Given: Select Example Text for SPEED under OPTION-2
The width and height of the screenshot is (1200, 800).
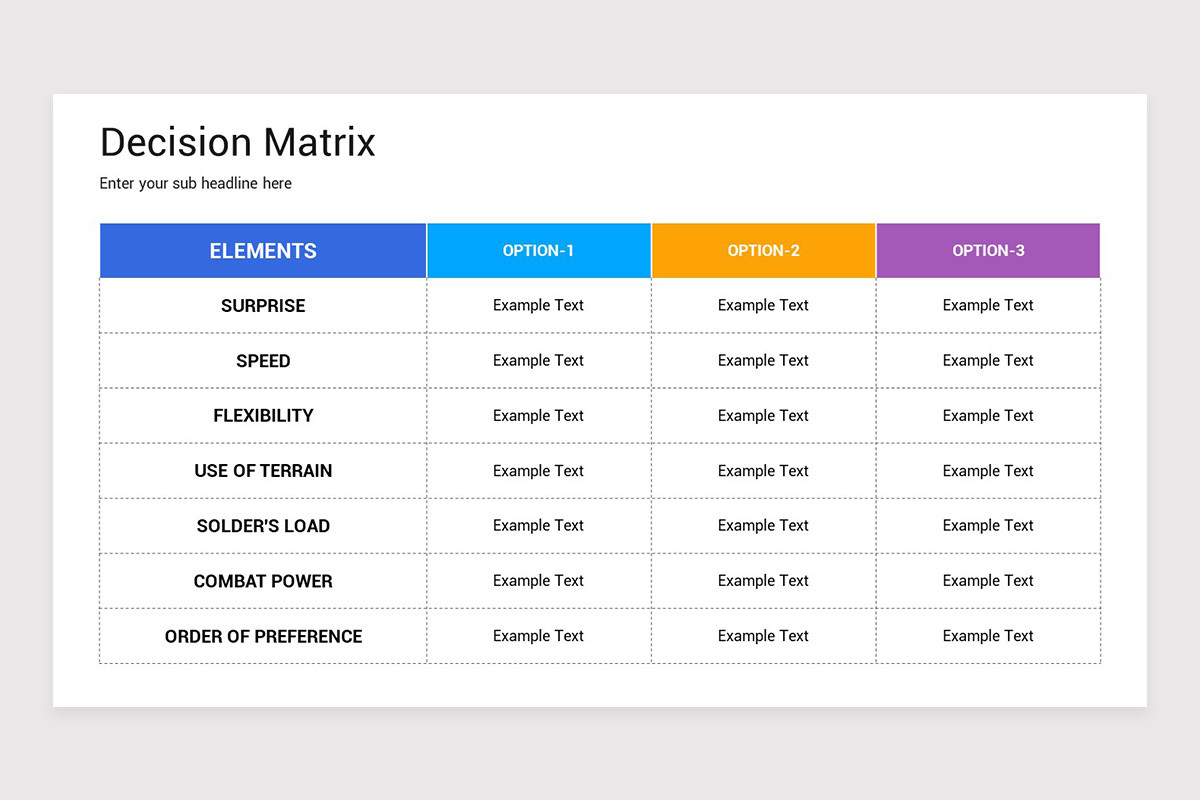Looking at the screenshot, I should [763, 360].
